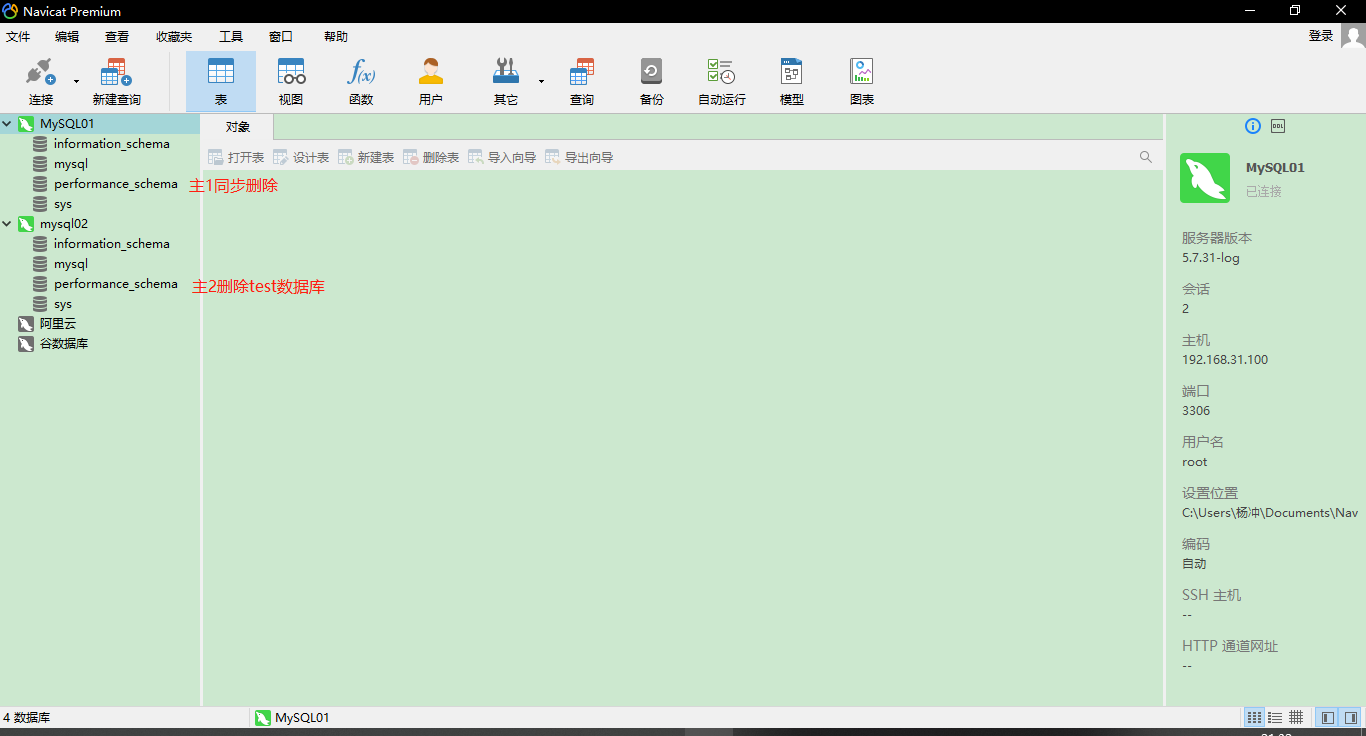Viewport: 1366px width, 736px height.
Task: Click the 导入向导 button
Action: tap(502, 157)
